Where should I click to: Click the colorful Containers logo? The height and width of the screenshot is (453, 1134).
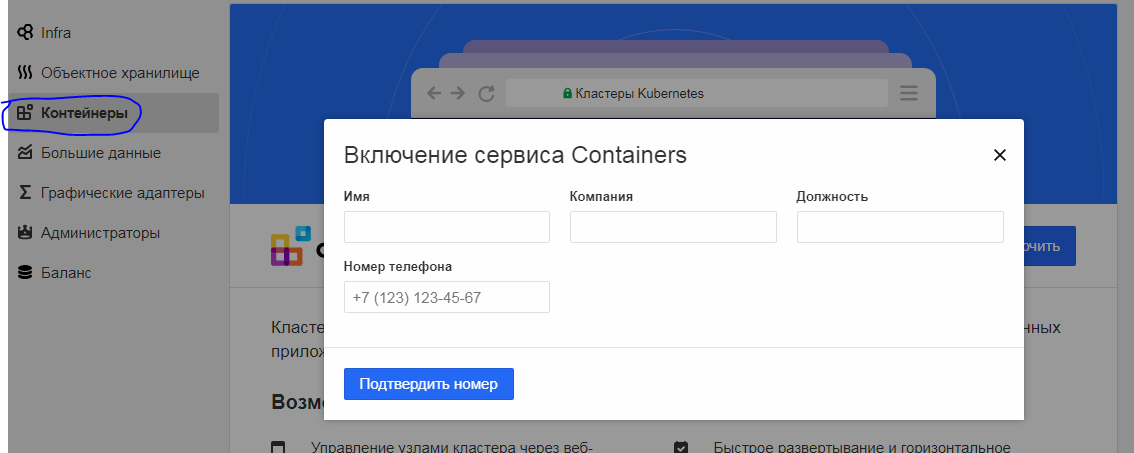click(287, 246)
